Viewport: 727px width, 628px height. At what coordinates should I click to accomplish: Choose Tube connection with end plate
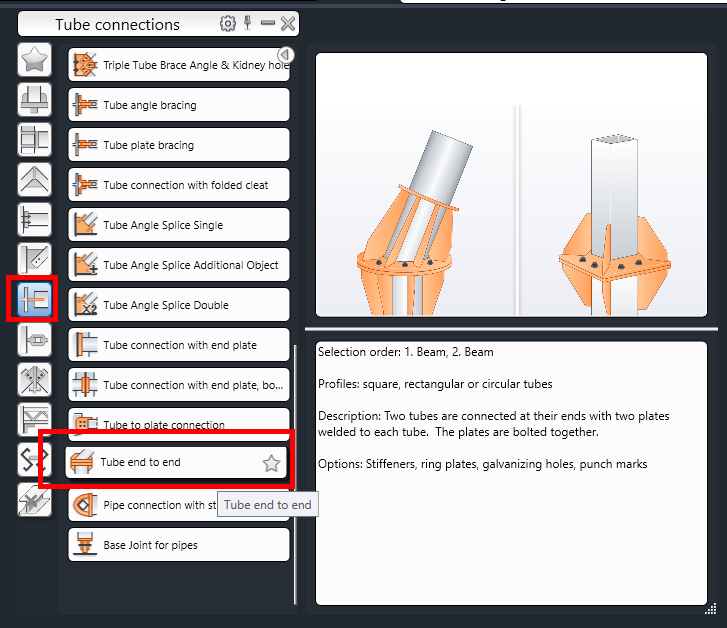coord(179,345)
